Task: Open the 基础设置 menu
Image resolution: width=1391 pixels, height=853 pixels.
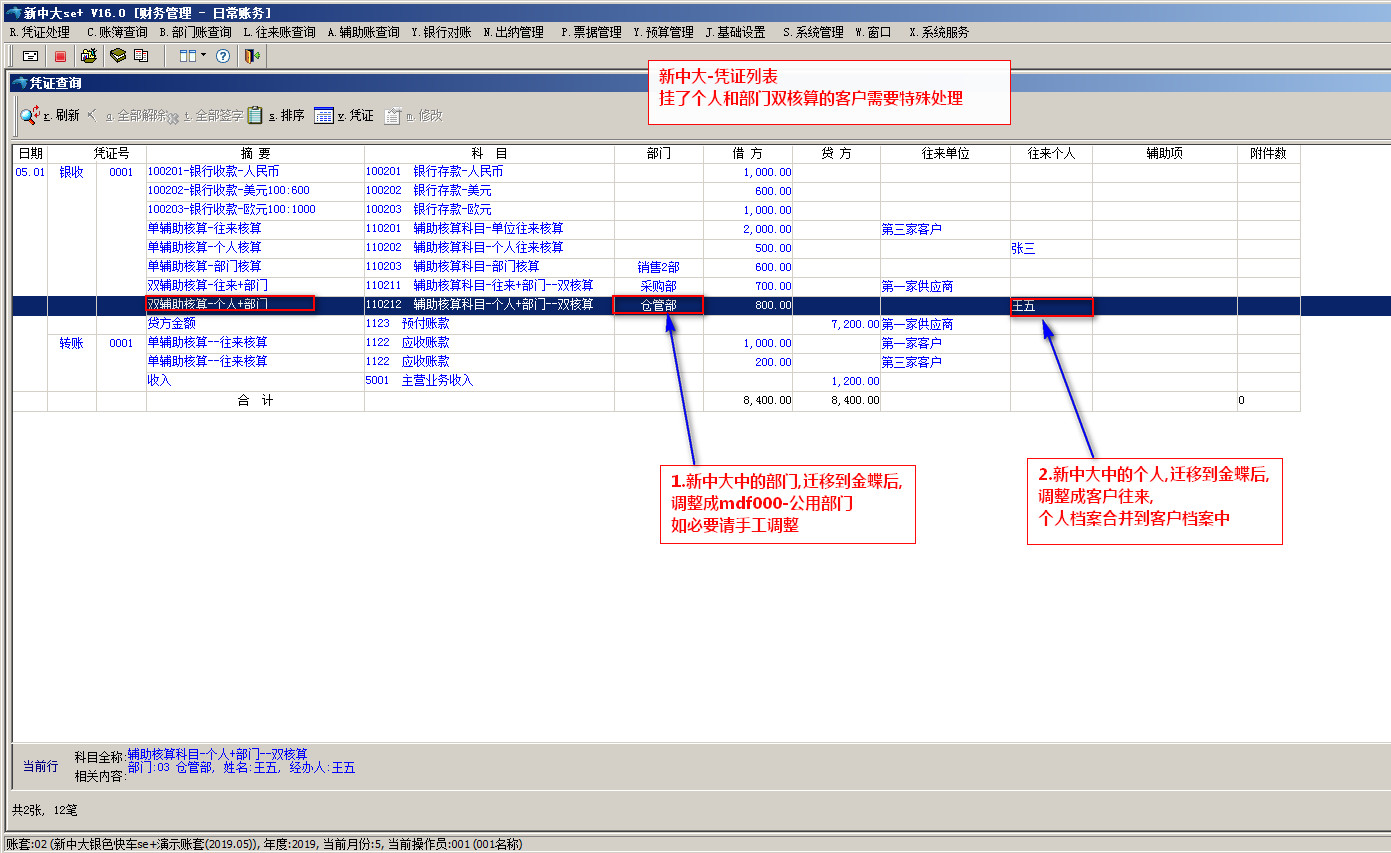Action: click(735, 32)
